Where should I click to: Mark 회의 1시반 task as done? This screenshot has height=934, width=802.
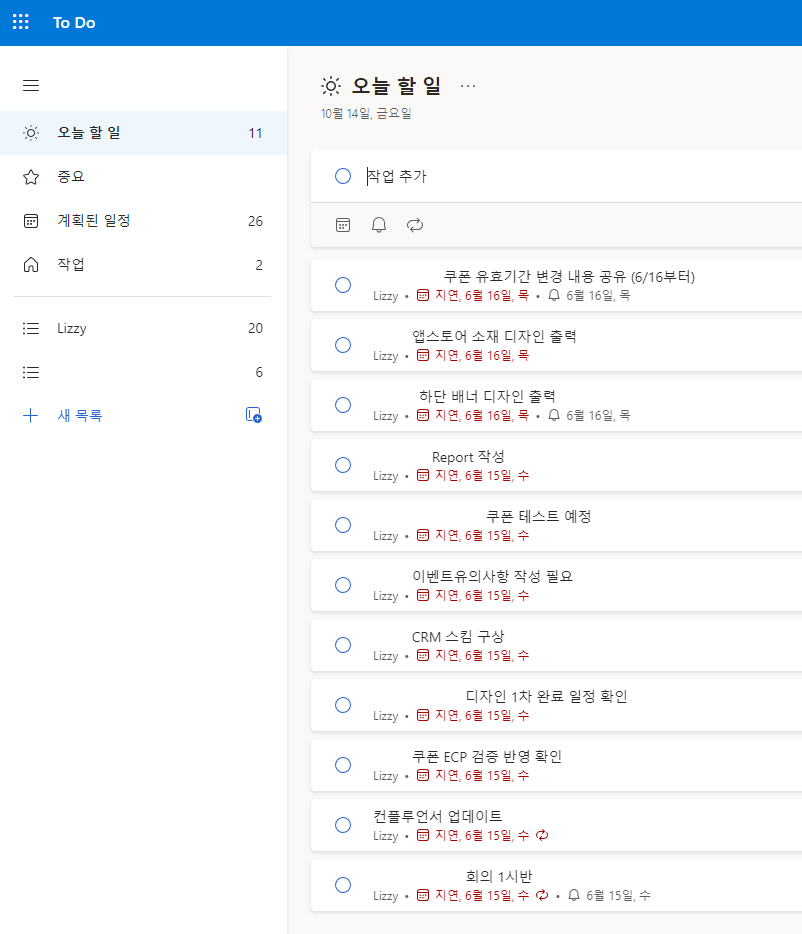tap(342, 885)
